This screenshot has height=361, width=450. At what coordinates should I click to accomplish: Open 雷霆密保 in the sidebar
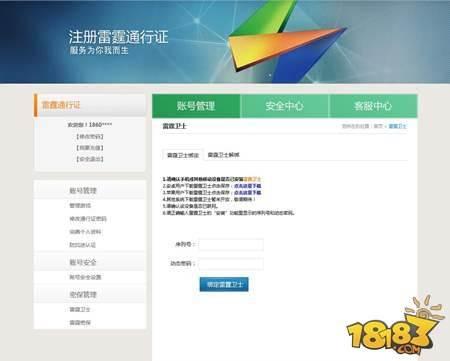pos(80,322)
